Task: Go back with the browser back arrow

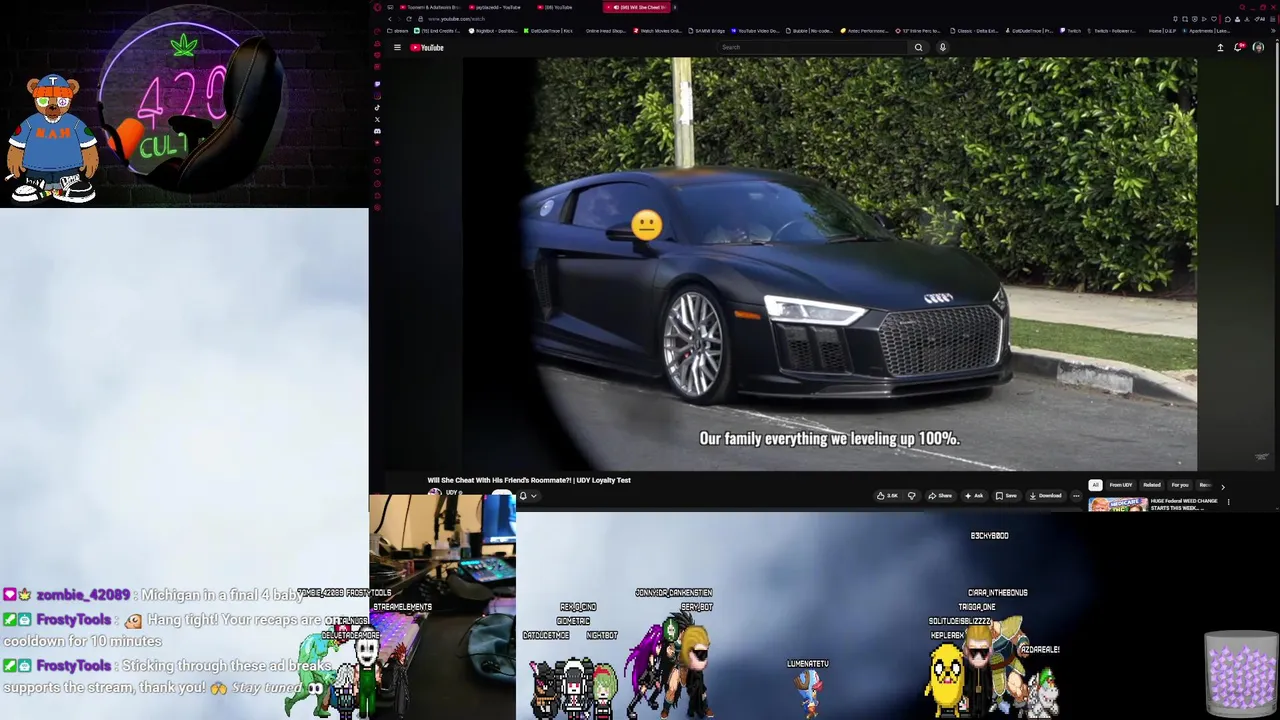Action: 390,19
